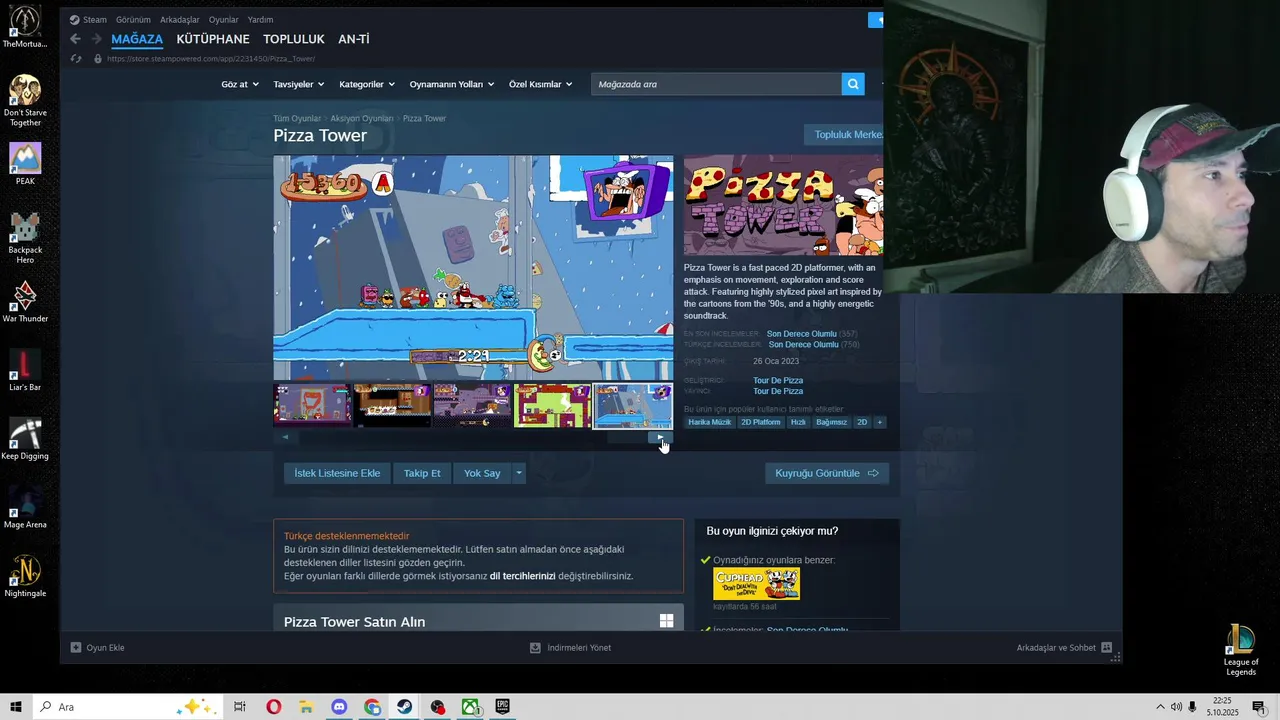Click 2D Platform tag
Image resolution: width=1280 pixels, height=720 pixels.
761,422
